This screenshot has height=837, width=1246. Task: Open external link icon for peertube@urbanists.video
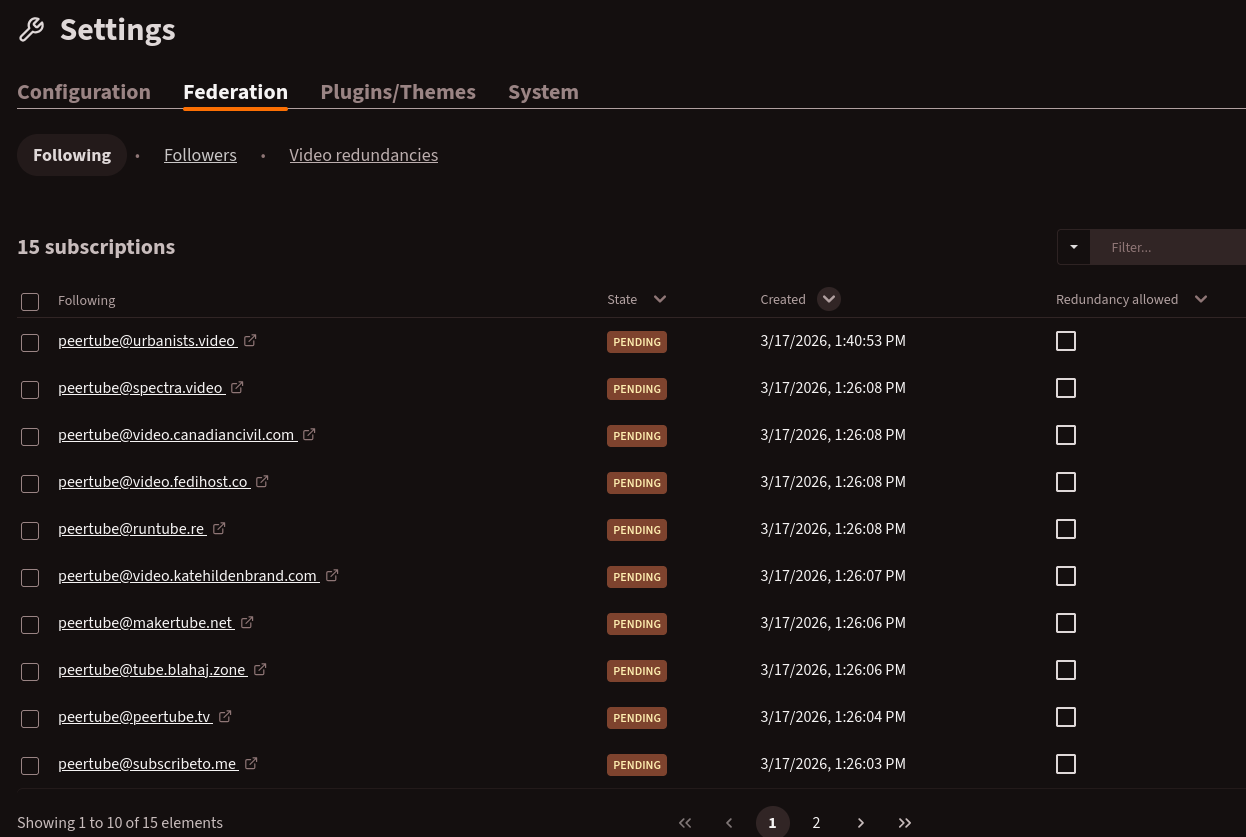click(x=250, y=340)
